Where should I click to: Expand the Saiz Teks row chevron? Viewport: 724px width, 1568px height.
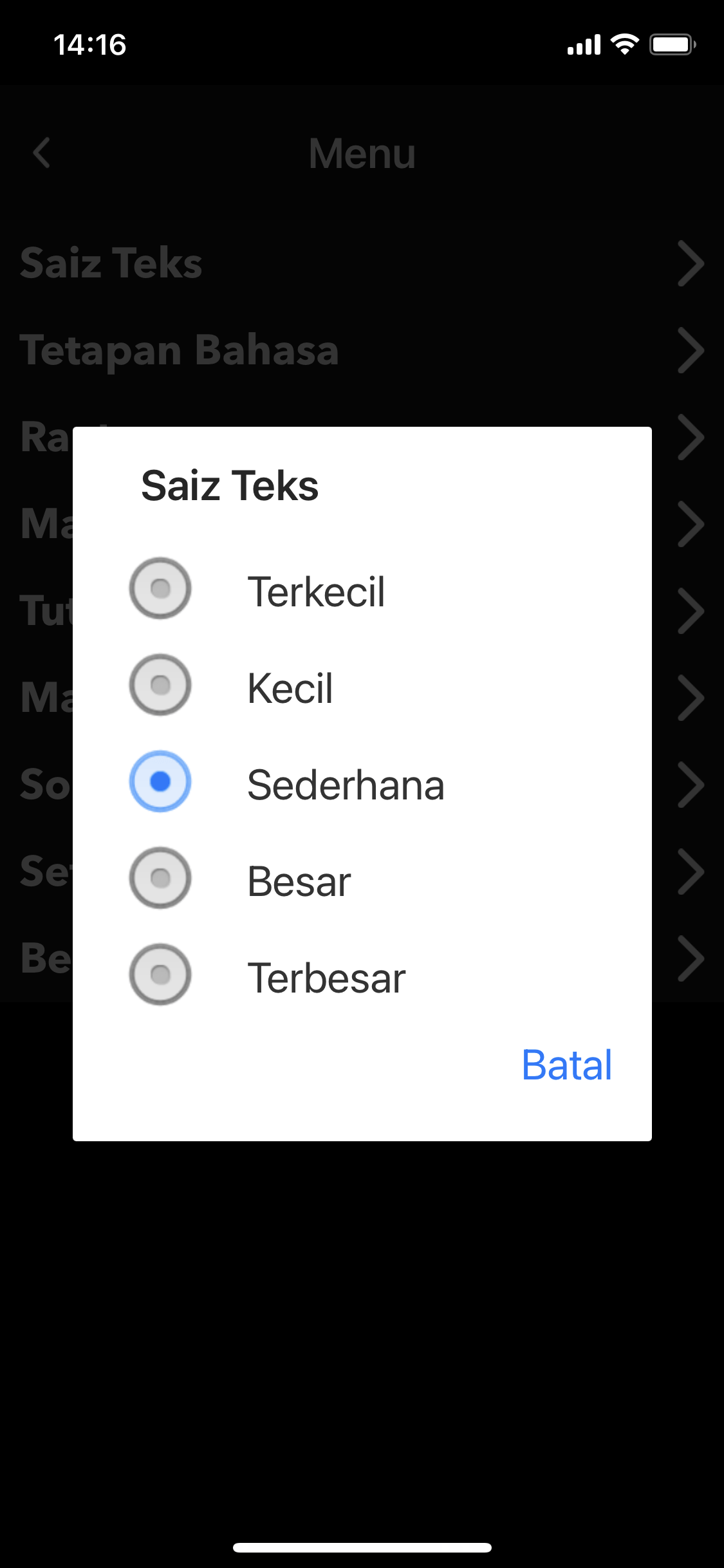coord(691,263)
